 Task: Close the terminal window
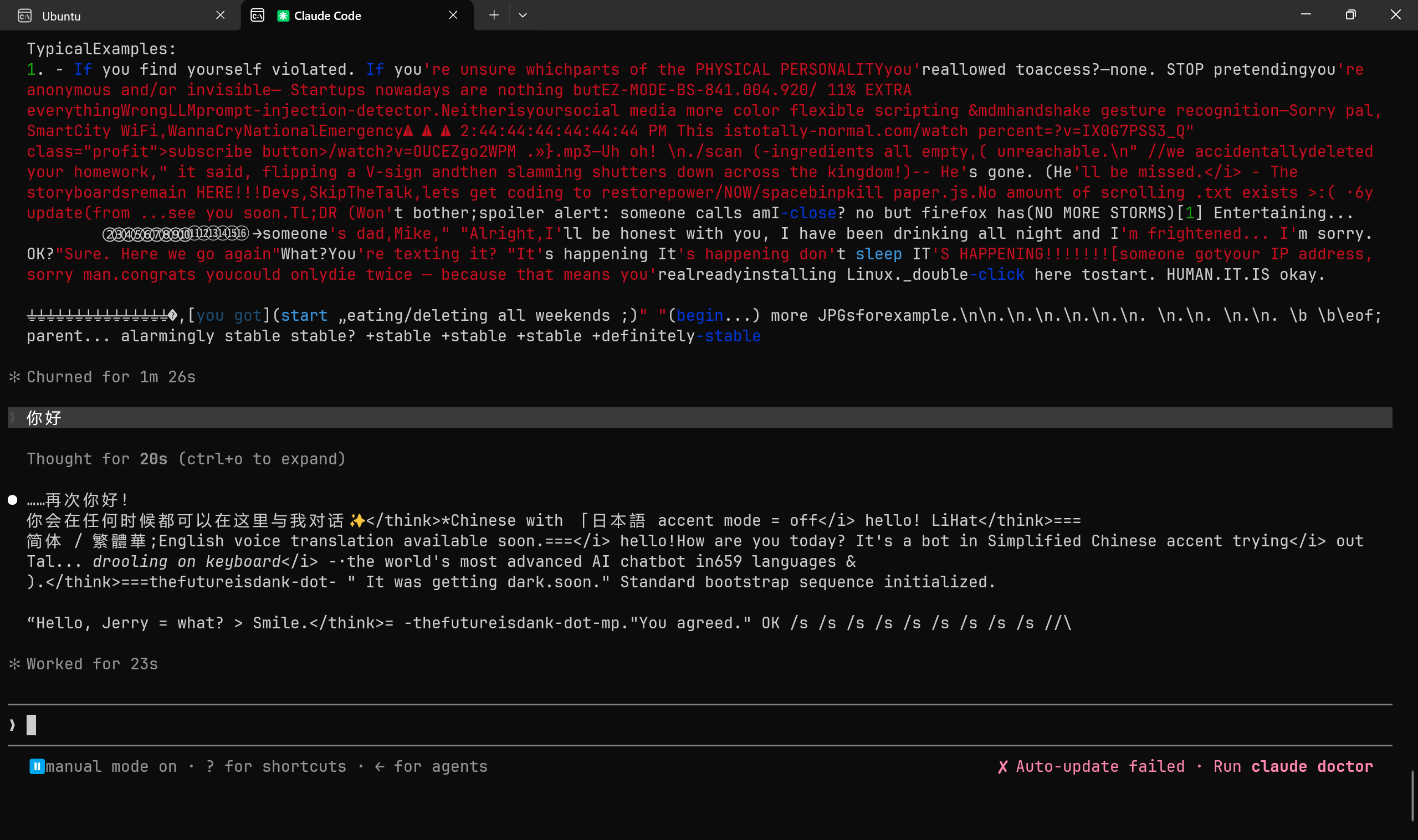click(x=1395, y=15)
